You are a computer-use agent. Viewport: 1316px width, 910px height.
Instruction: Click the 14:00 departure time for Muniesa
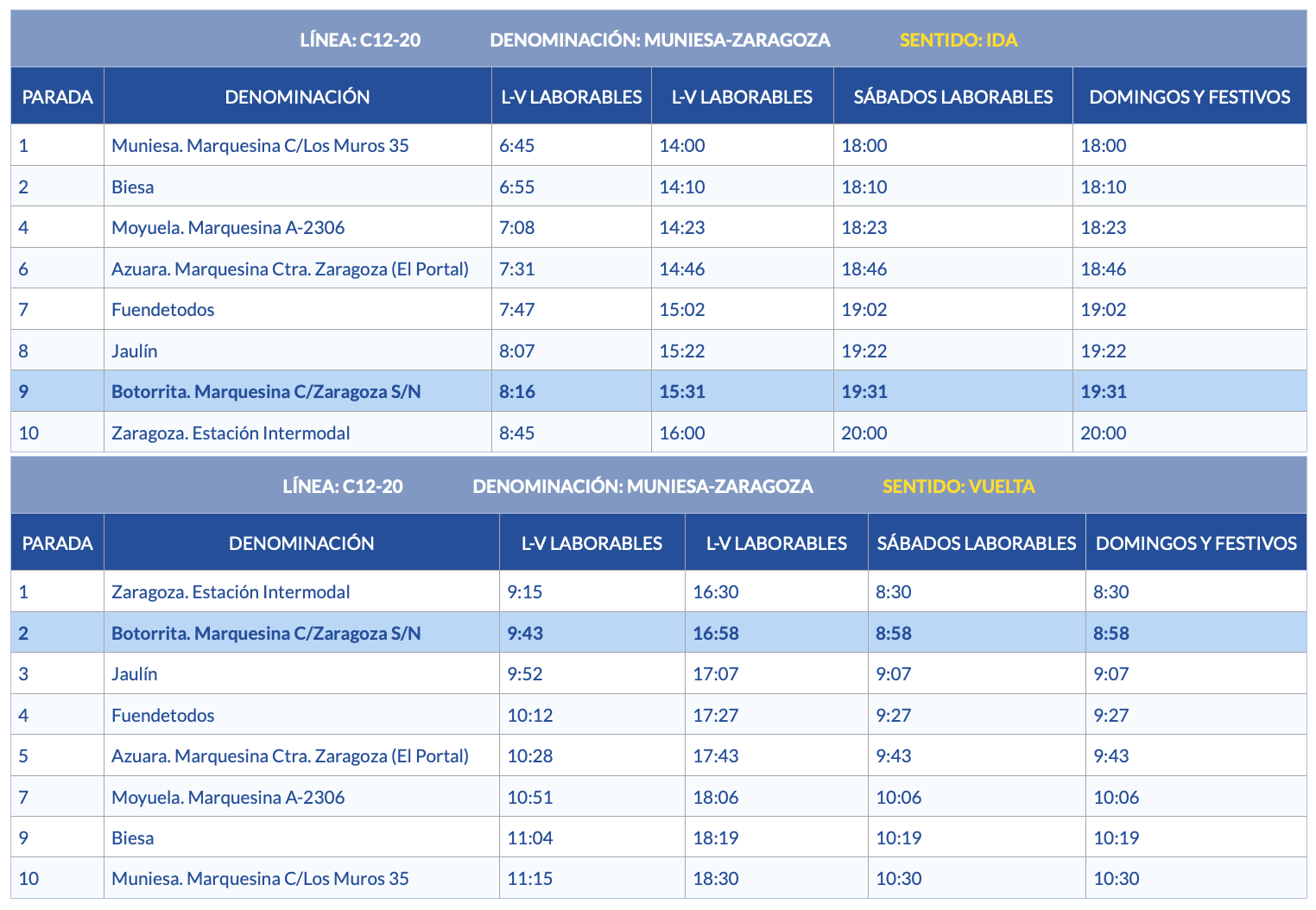[682, 145]
